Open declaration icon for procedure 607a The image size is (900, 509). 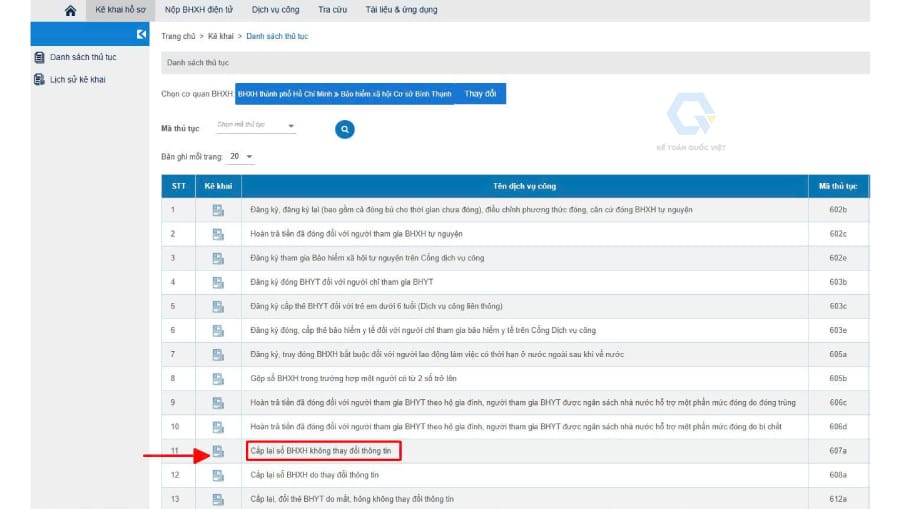(218, 451)
